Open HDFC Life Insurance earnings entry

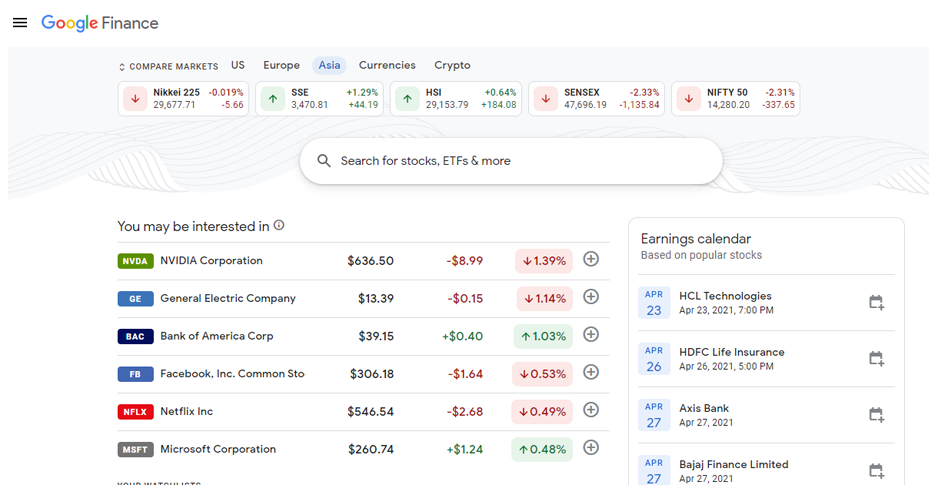pos(766,359)
